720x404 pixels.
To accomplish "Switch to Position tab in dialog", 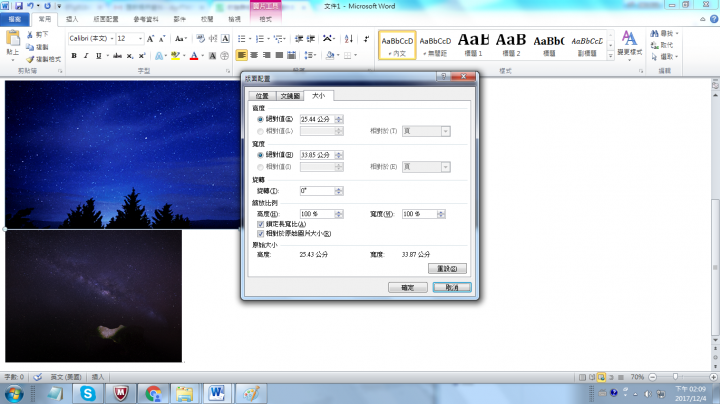I will 262,96.
